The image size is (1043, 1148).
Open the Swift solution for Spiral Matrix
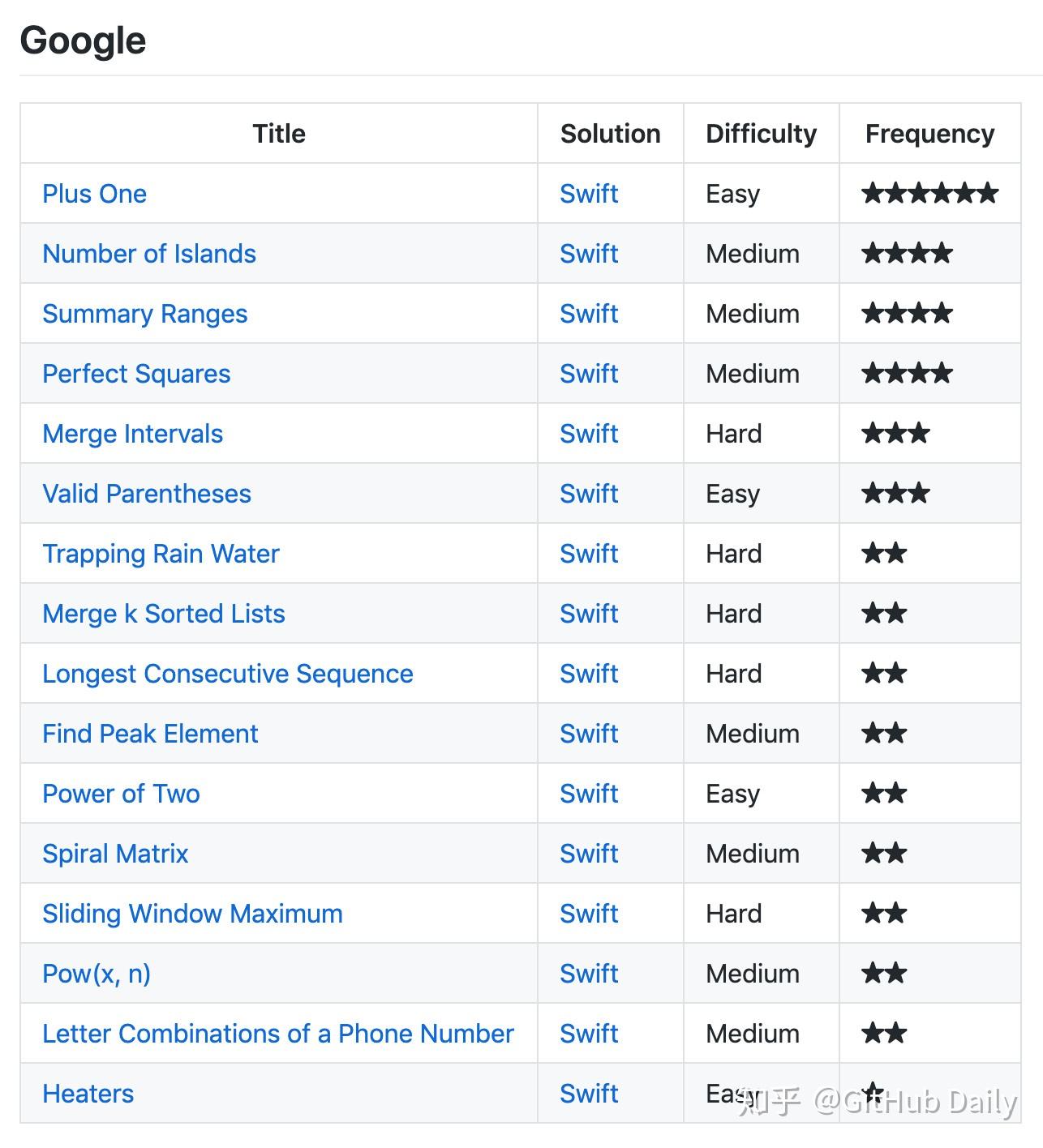point(589,854)
